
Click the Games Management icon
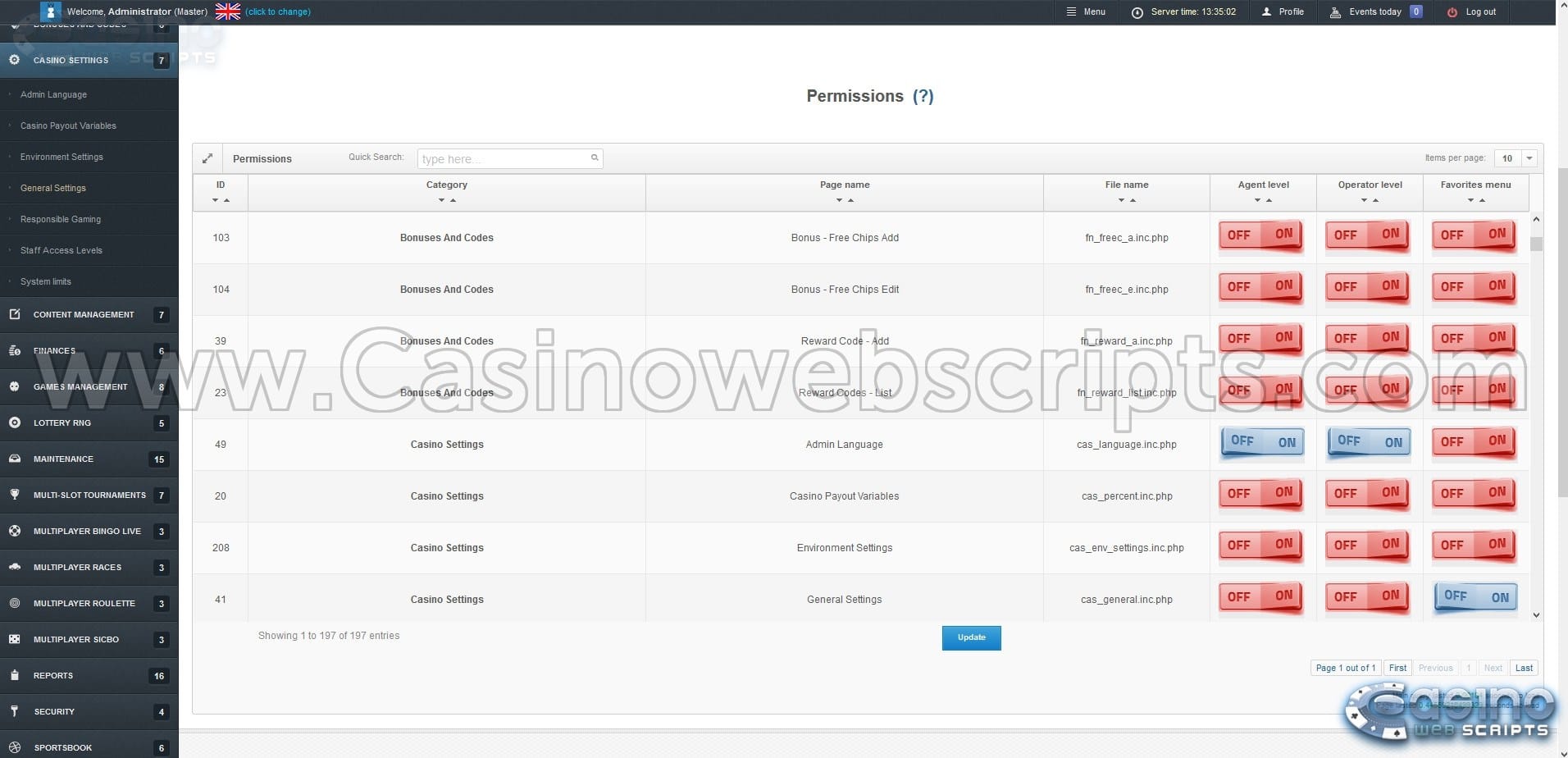[14, 386]
